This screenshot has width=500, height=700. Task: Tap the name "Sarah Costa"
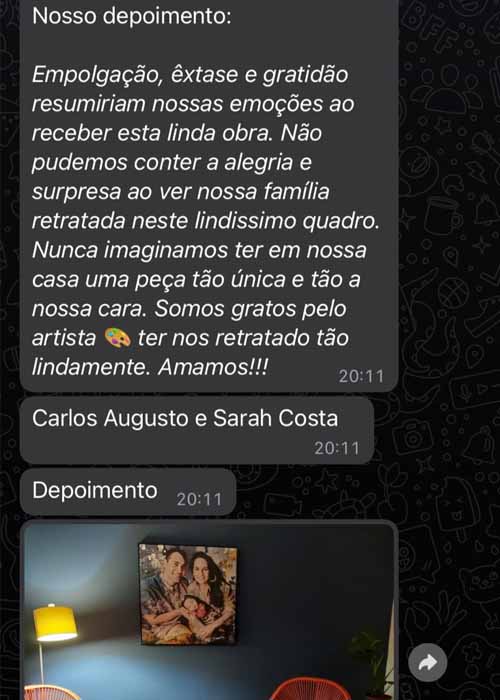[275, 418]
